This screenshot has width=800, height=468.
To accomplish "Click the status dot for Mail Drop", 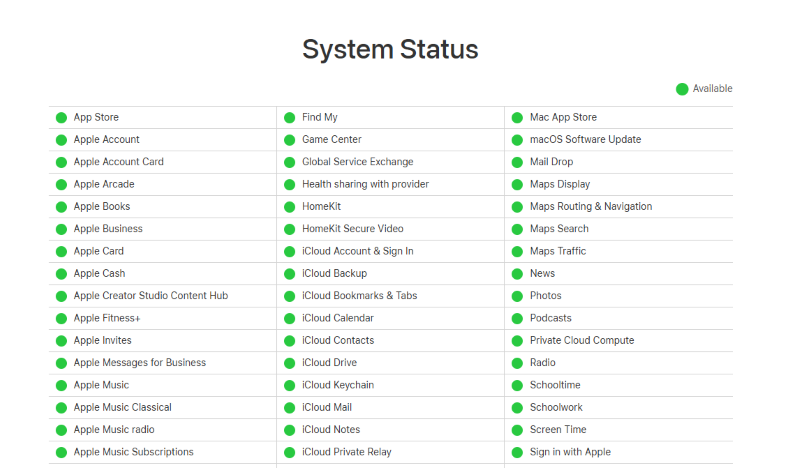I will pyautogui.click(x=517, y=162).
